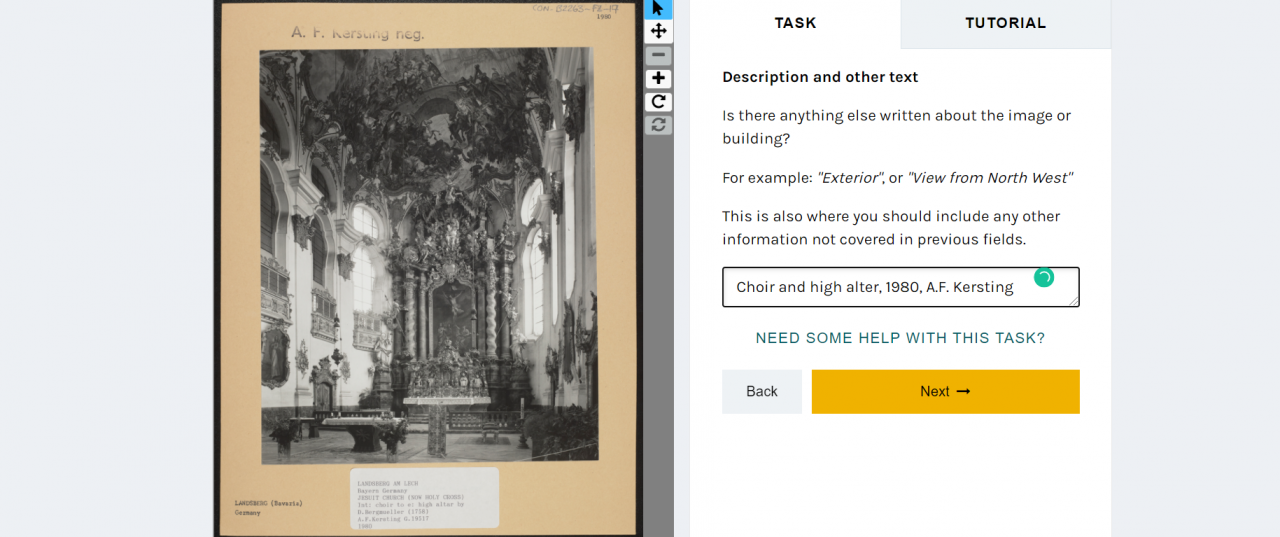
Task: Click the 'A. F. Kersting neg.' handwritten note
Action: (358, 33)
